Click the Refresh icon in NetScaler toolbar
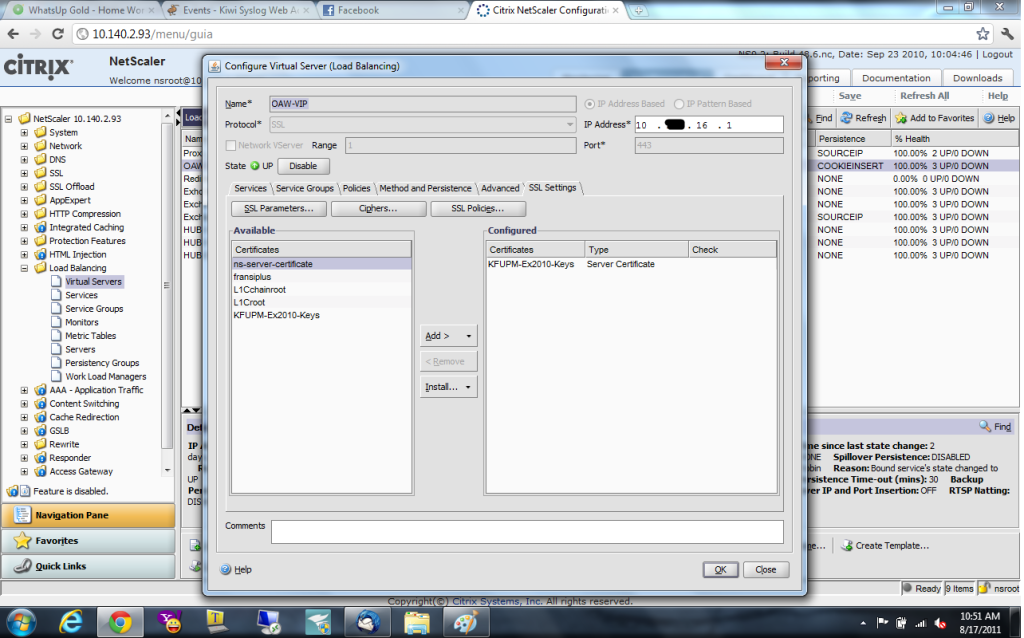 (x=846, y=118)
